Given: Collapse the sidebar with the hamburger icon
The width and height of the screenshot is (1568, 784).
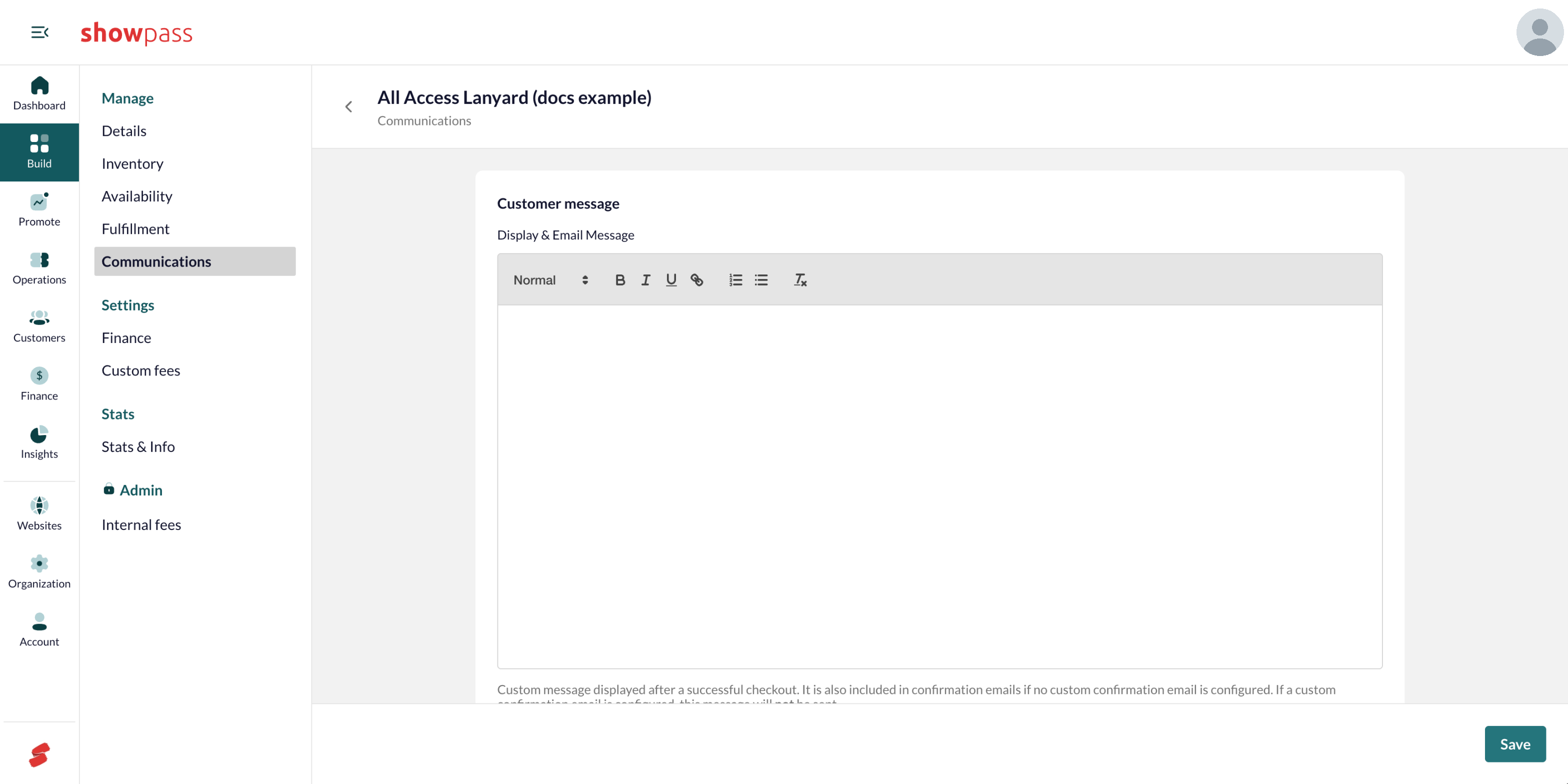Looking at the screenshot, I should tap(39, 32).
